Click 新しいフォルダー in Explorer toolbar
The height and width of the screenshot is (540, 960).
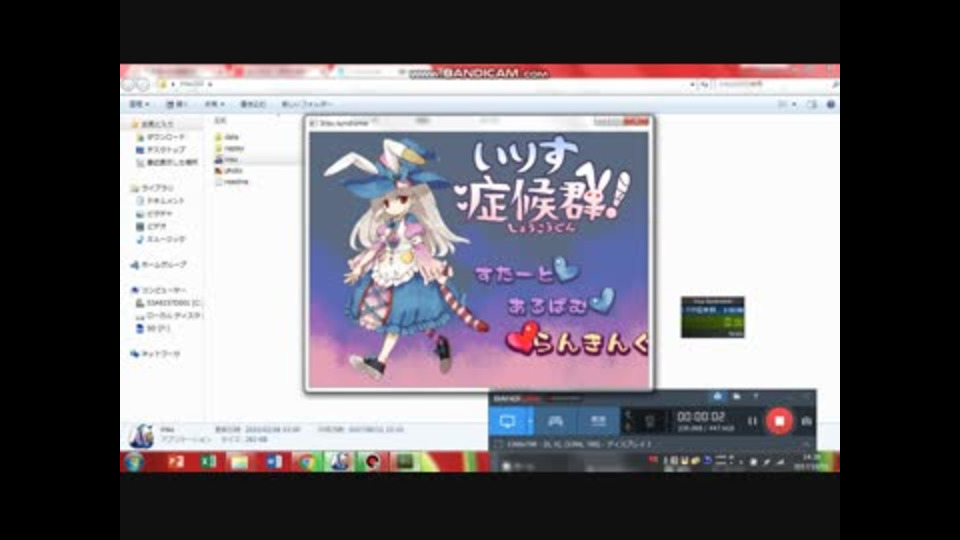tap(307, 104)
